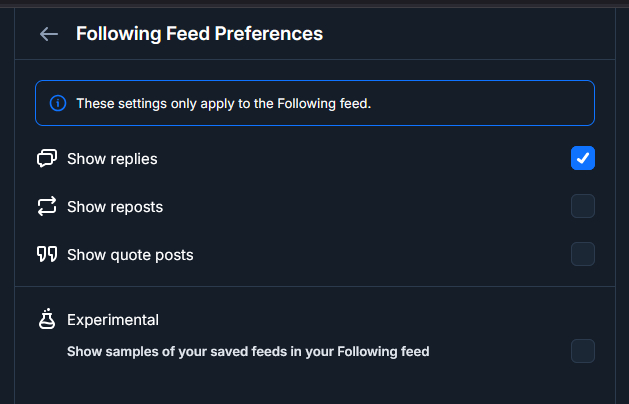Enable saved feeds samples checkbox
This screenshot has width=629, height=404.
coord(583,351)
